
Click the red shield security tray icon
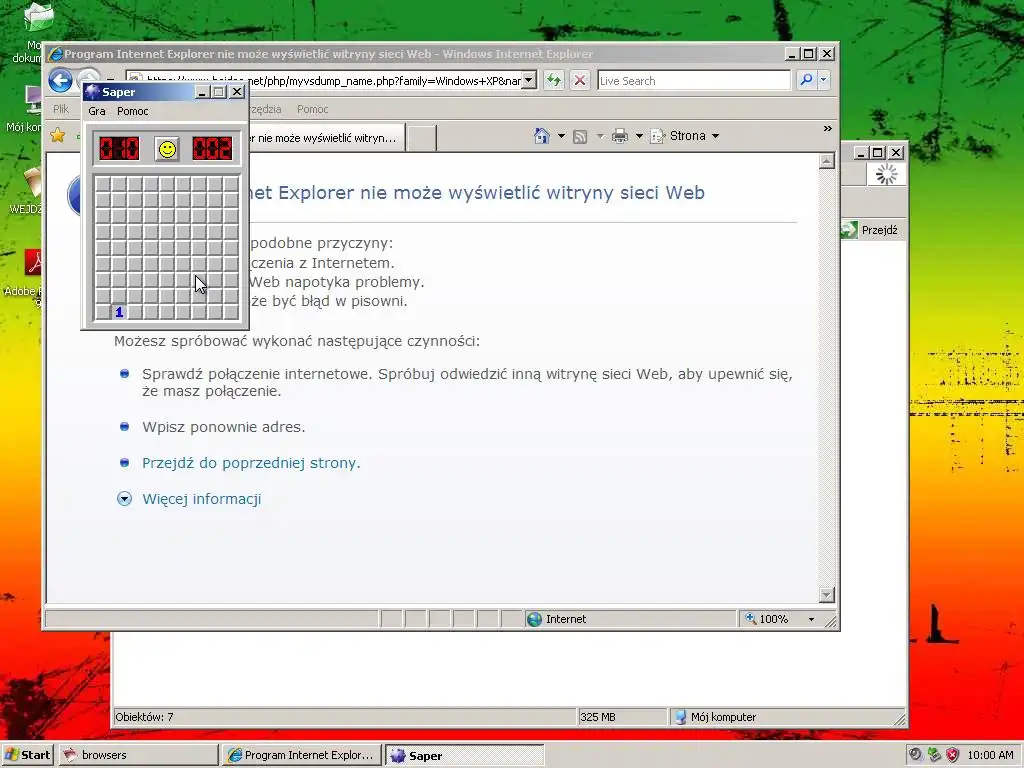pyautogui.click(x=953, y=755)
